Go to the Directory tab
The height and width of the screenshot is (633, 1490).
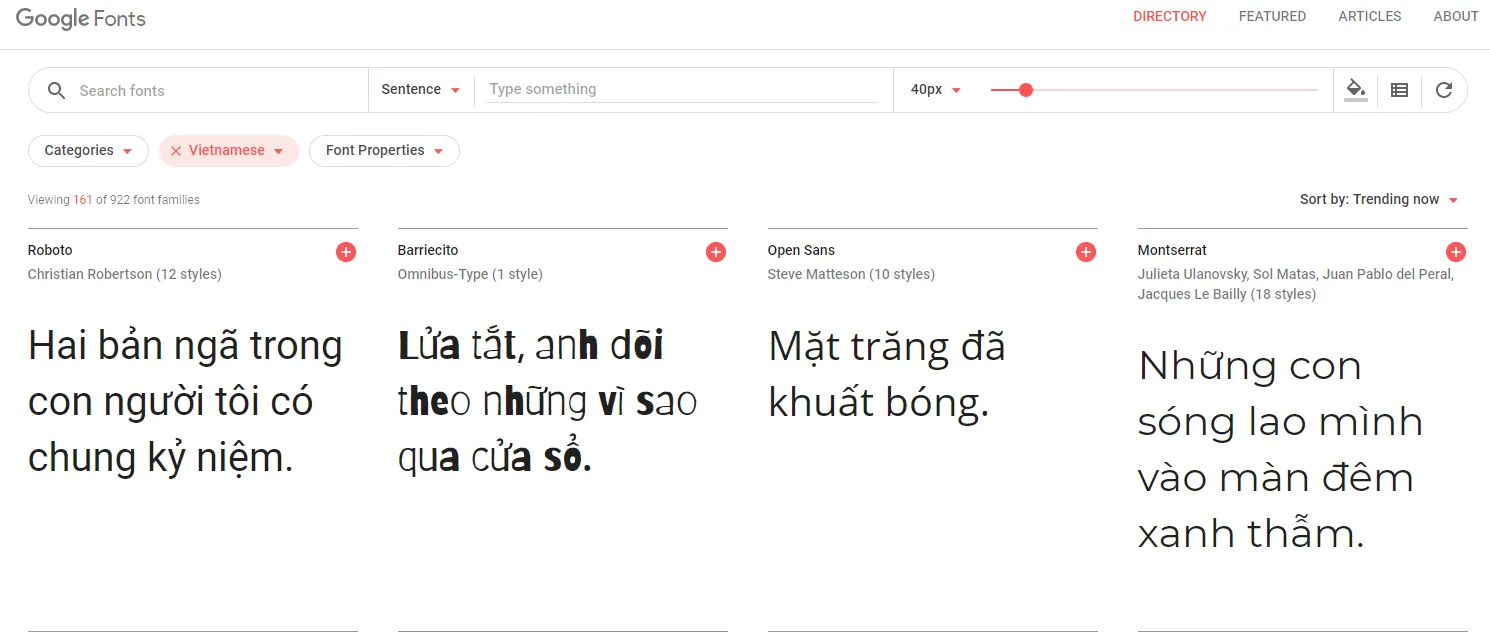pyautogui.click(x=1169, y=16)
